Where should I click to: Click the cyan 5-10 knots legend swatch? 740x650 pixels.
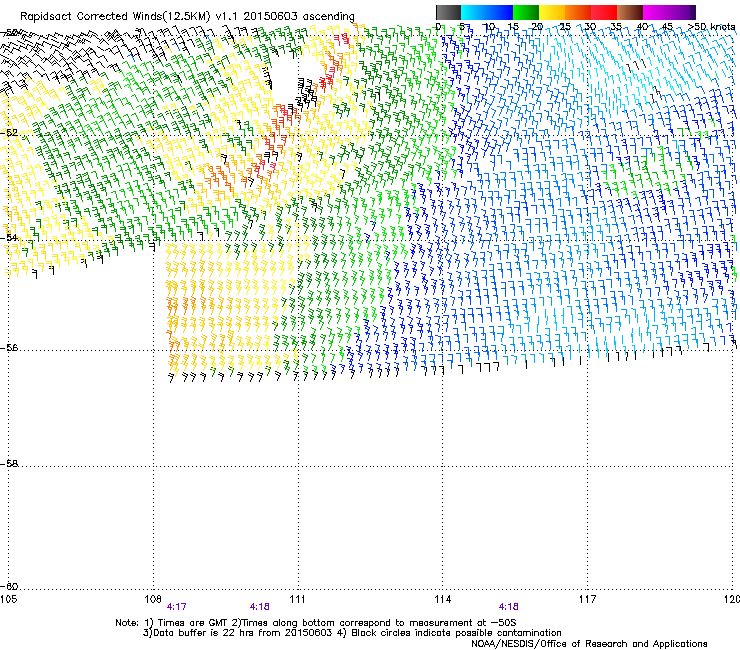474,12
